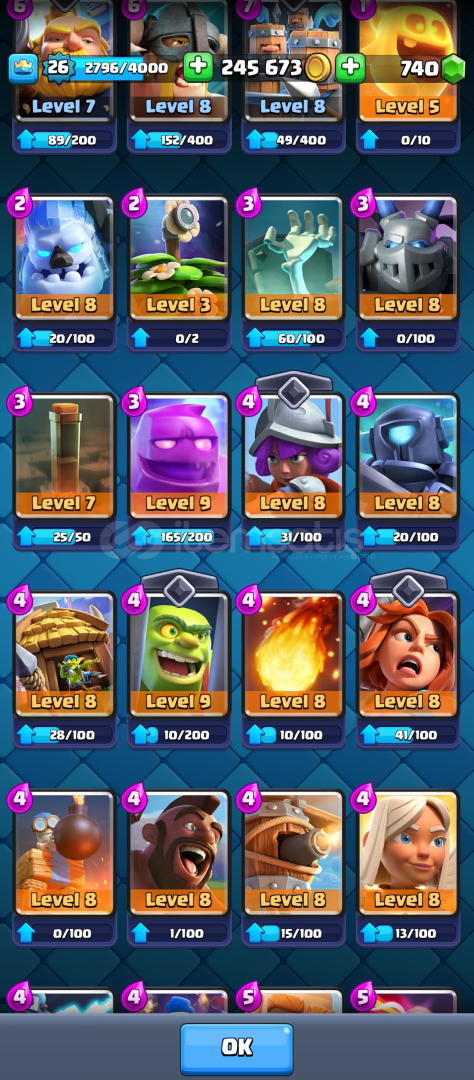Click the gold coin icon

[318, 68]
